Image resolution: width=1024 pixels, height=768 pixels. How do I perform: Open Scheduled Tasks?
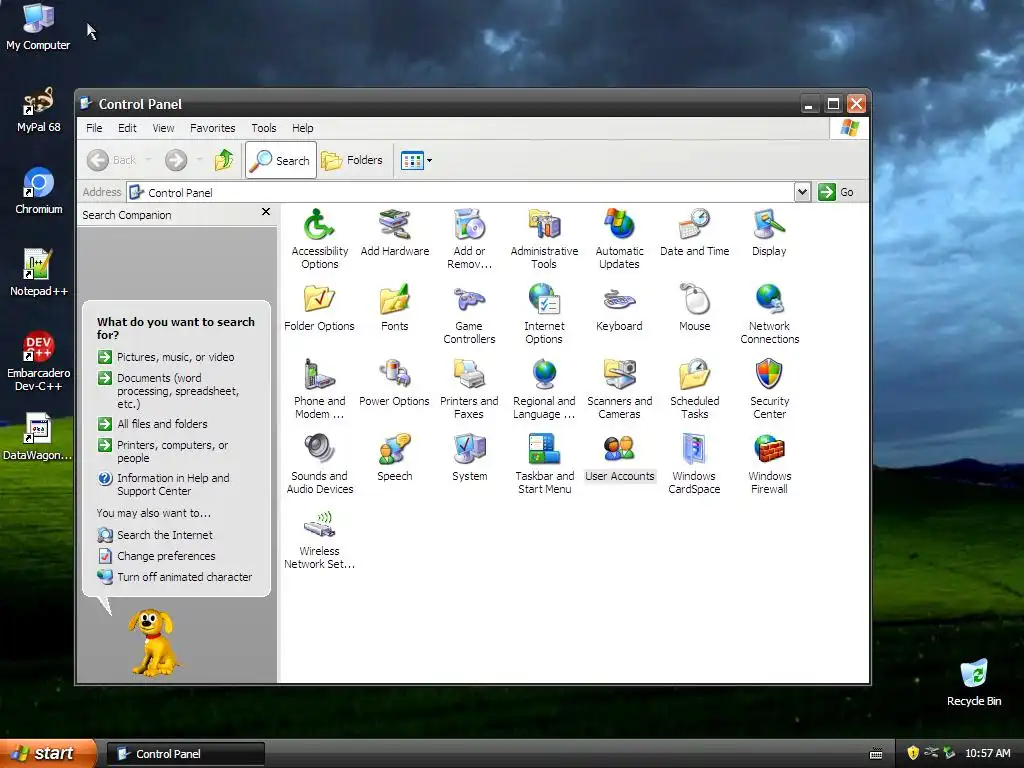point(694,389)
